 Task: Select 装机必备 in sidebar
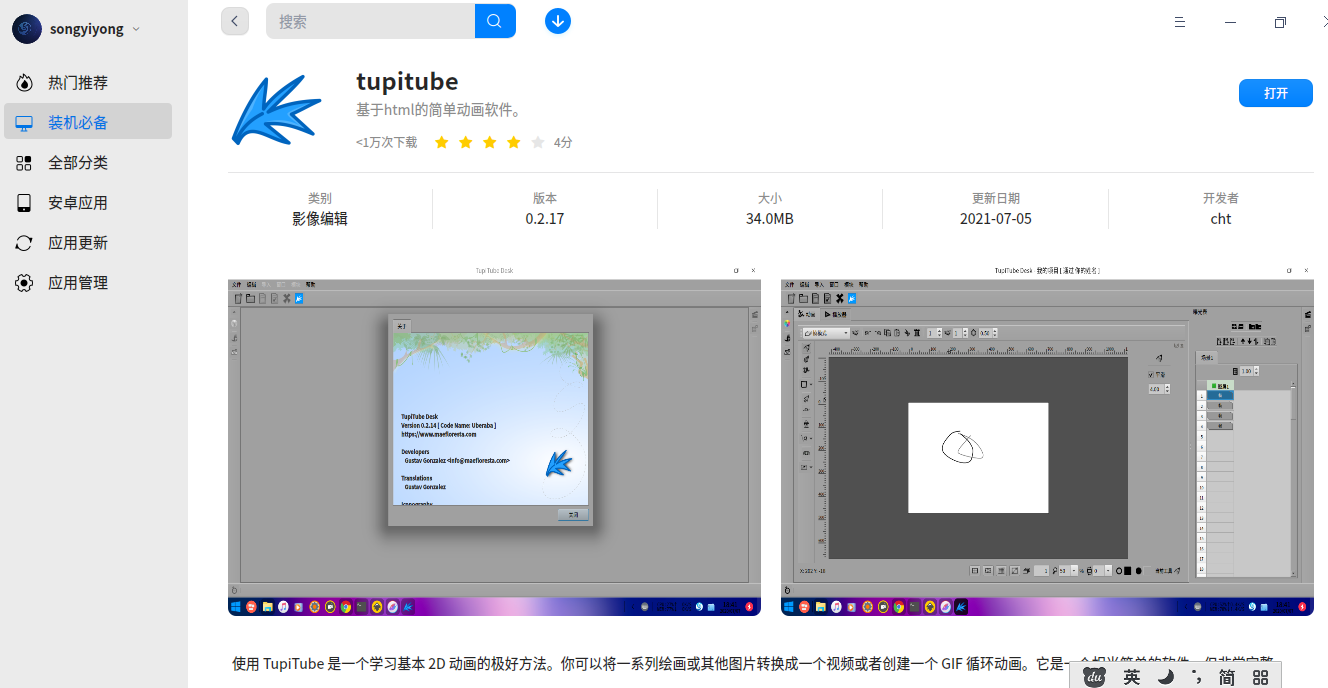[x=88, y=123]
